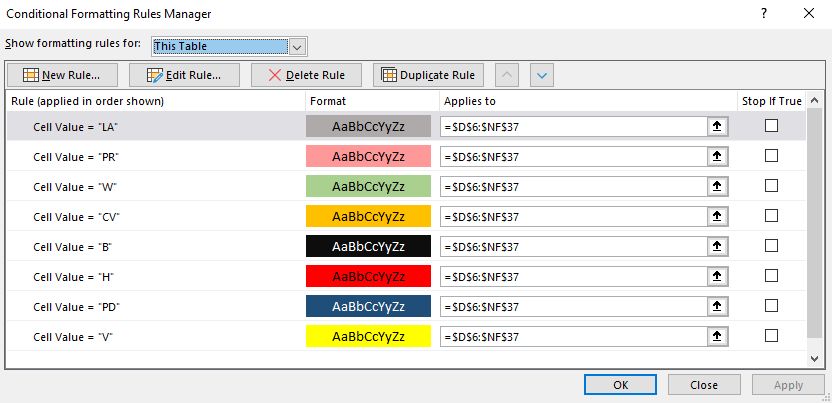832x403 pixels.
Task: Click the New Rule button
Action: tap(62, 75)
